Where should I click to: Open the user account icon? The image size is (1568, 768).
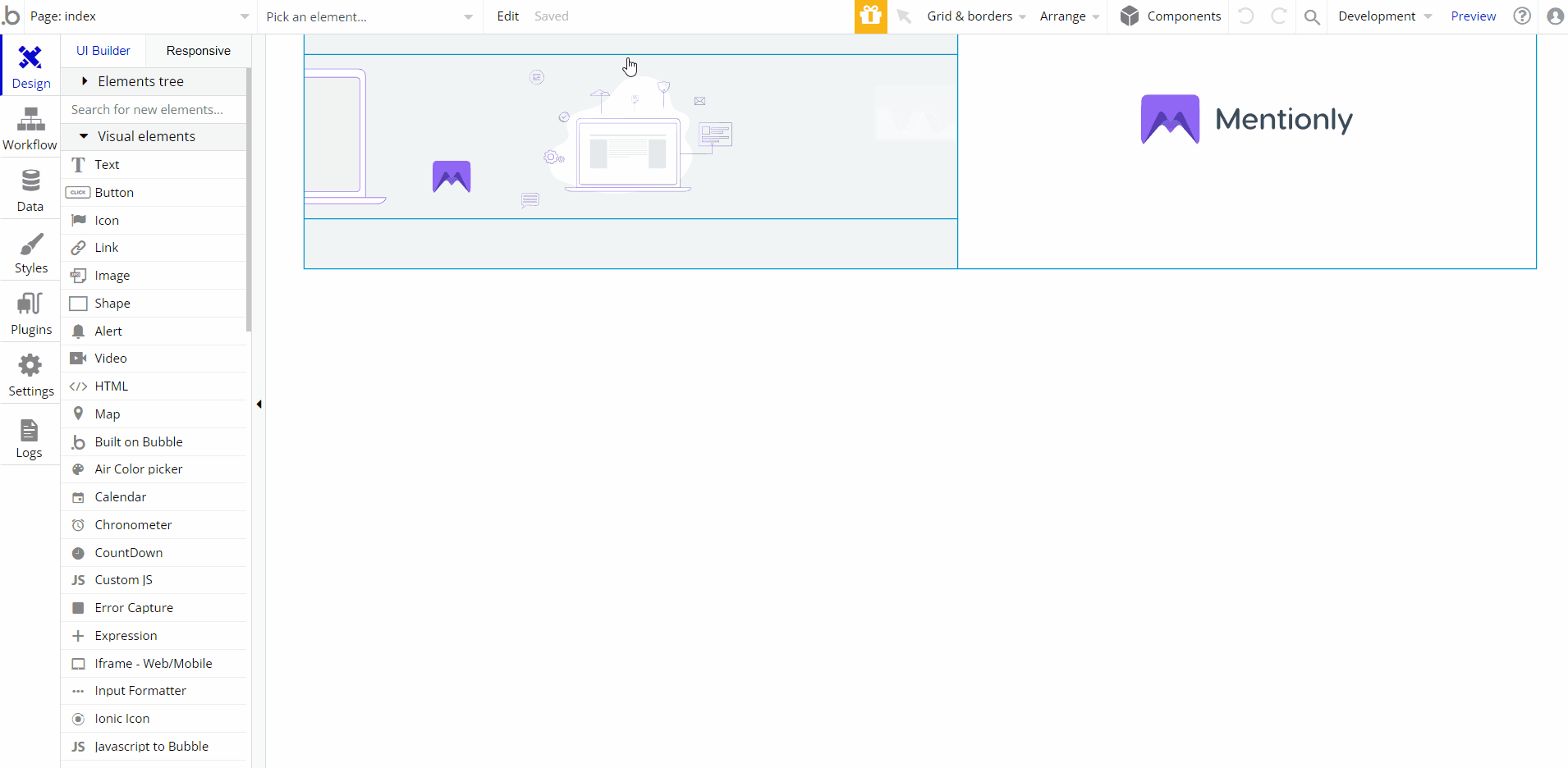1555,16
